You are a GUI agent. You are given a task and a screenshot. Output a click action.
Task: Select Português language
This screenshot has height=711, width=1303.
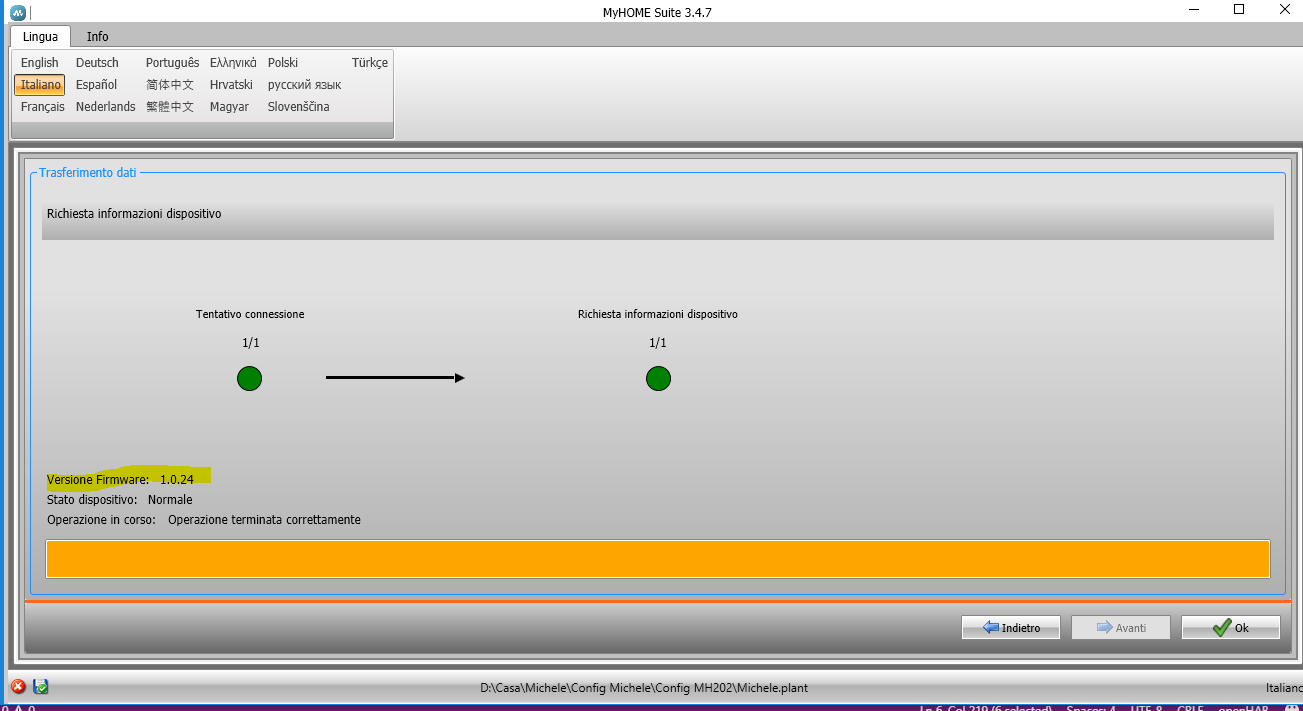point(172,62)
